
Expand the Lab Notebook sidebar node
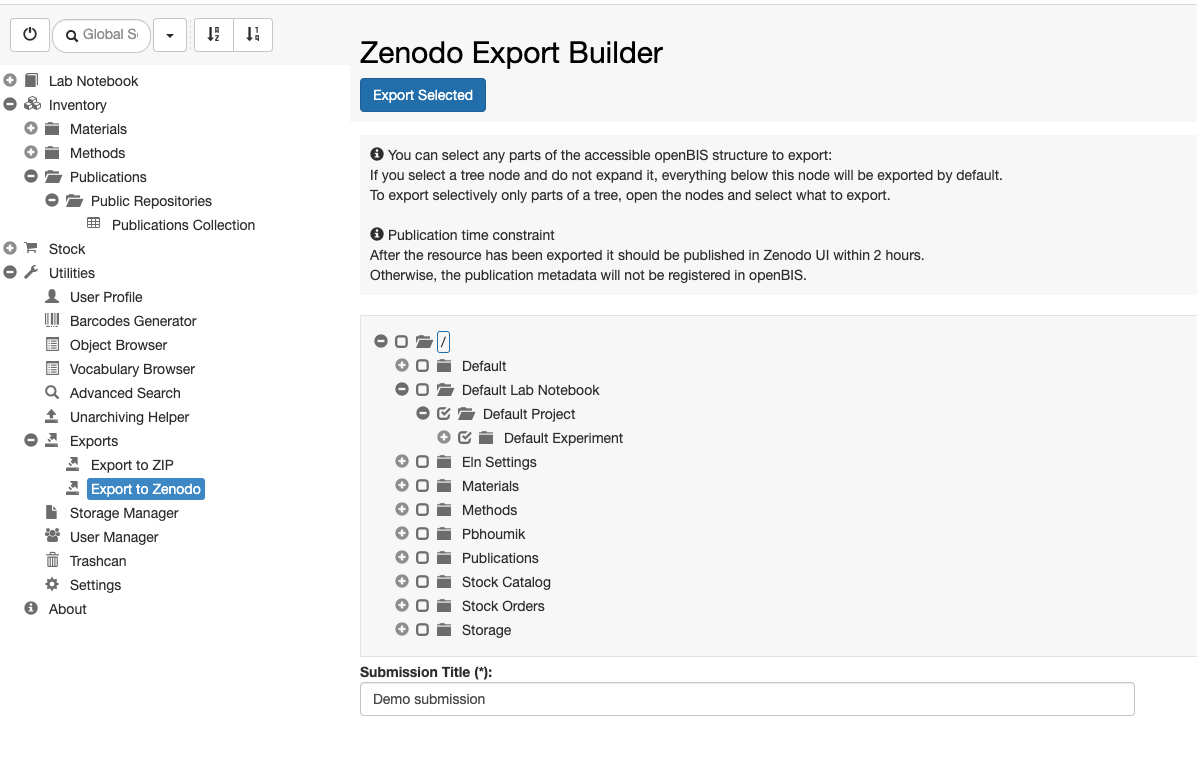[10, 80]
